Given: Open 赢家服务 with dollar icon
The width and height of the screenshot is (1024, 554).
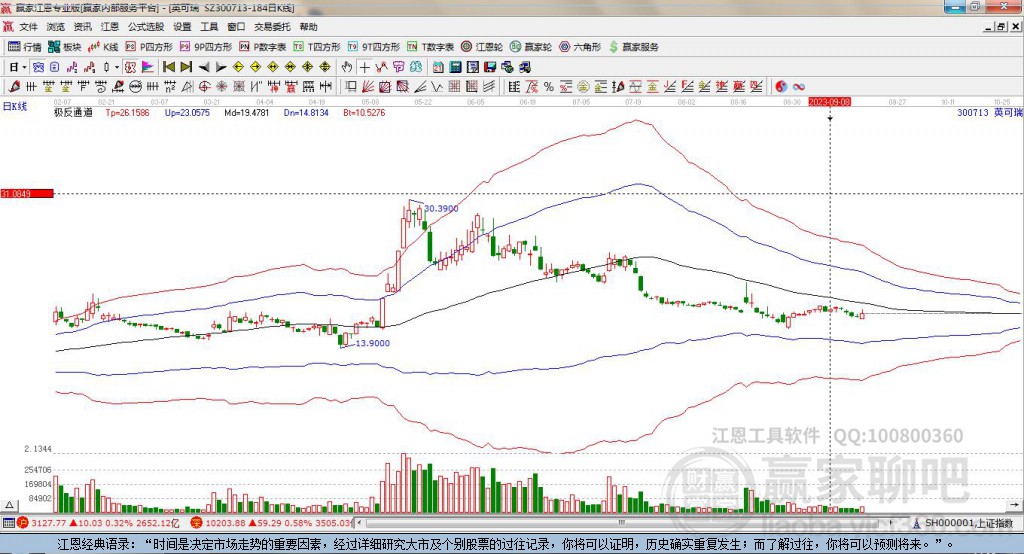Looking at the screenshot, I should [633, 47].
